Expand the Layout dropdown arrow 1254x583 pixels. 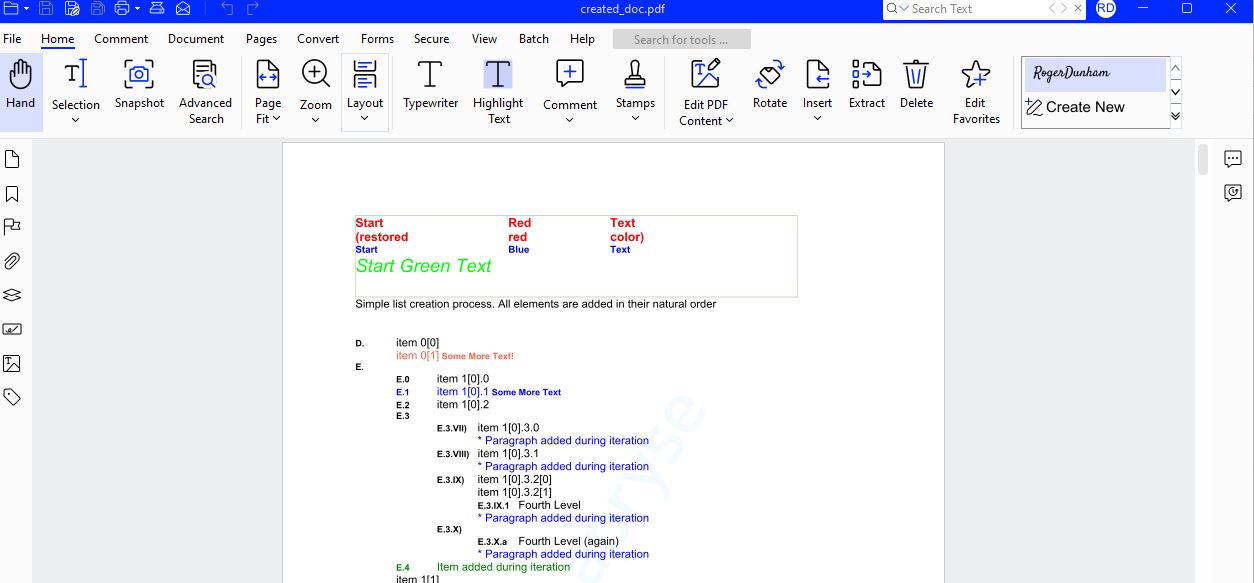click(365, 119)
